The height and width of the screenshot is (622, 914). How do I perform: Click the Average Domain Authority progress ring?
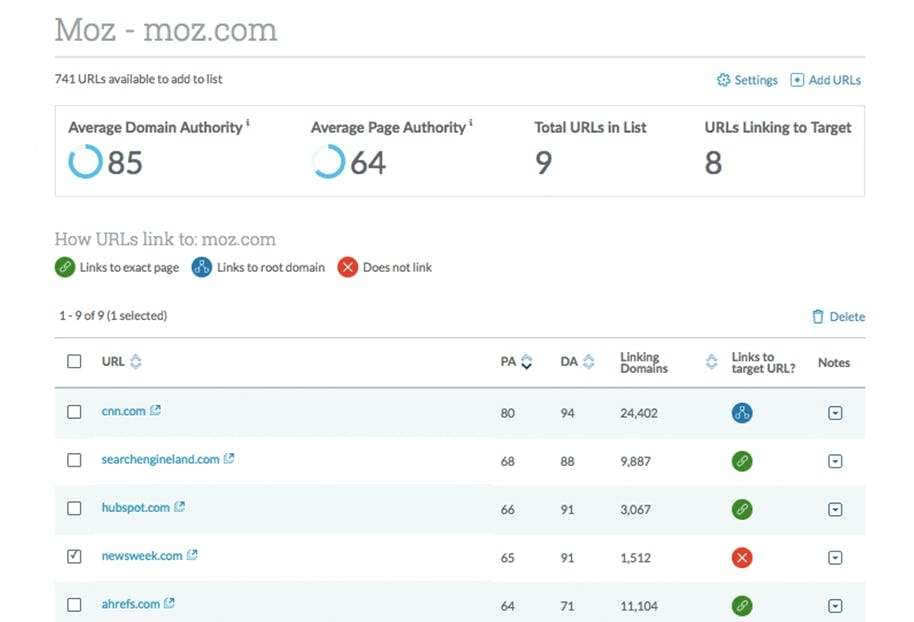click(85, 161)
